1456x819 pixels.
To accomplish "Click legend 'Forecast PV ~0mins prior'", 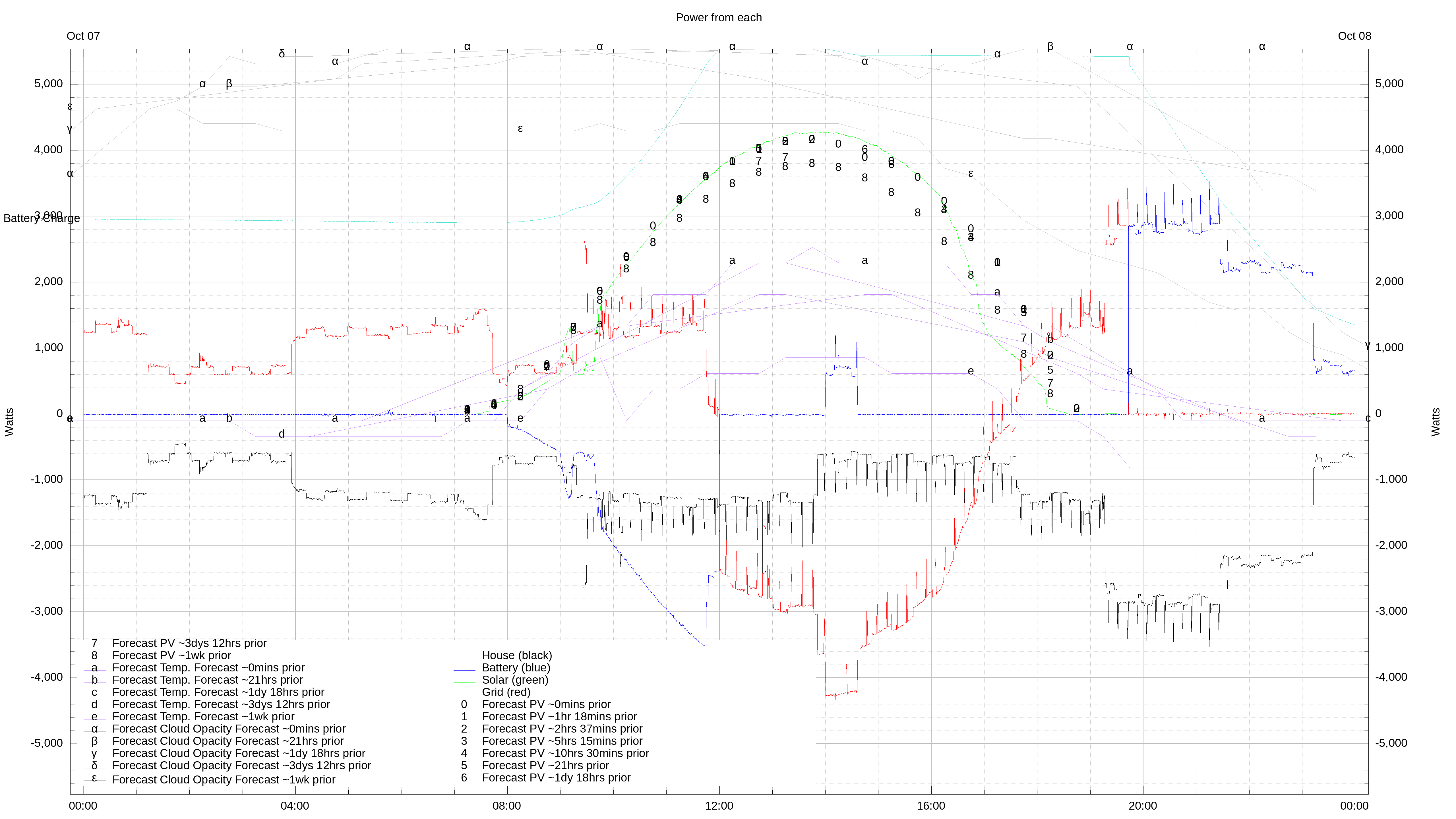I will pyautogui.click(x=546, y=704).
